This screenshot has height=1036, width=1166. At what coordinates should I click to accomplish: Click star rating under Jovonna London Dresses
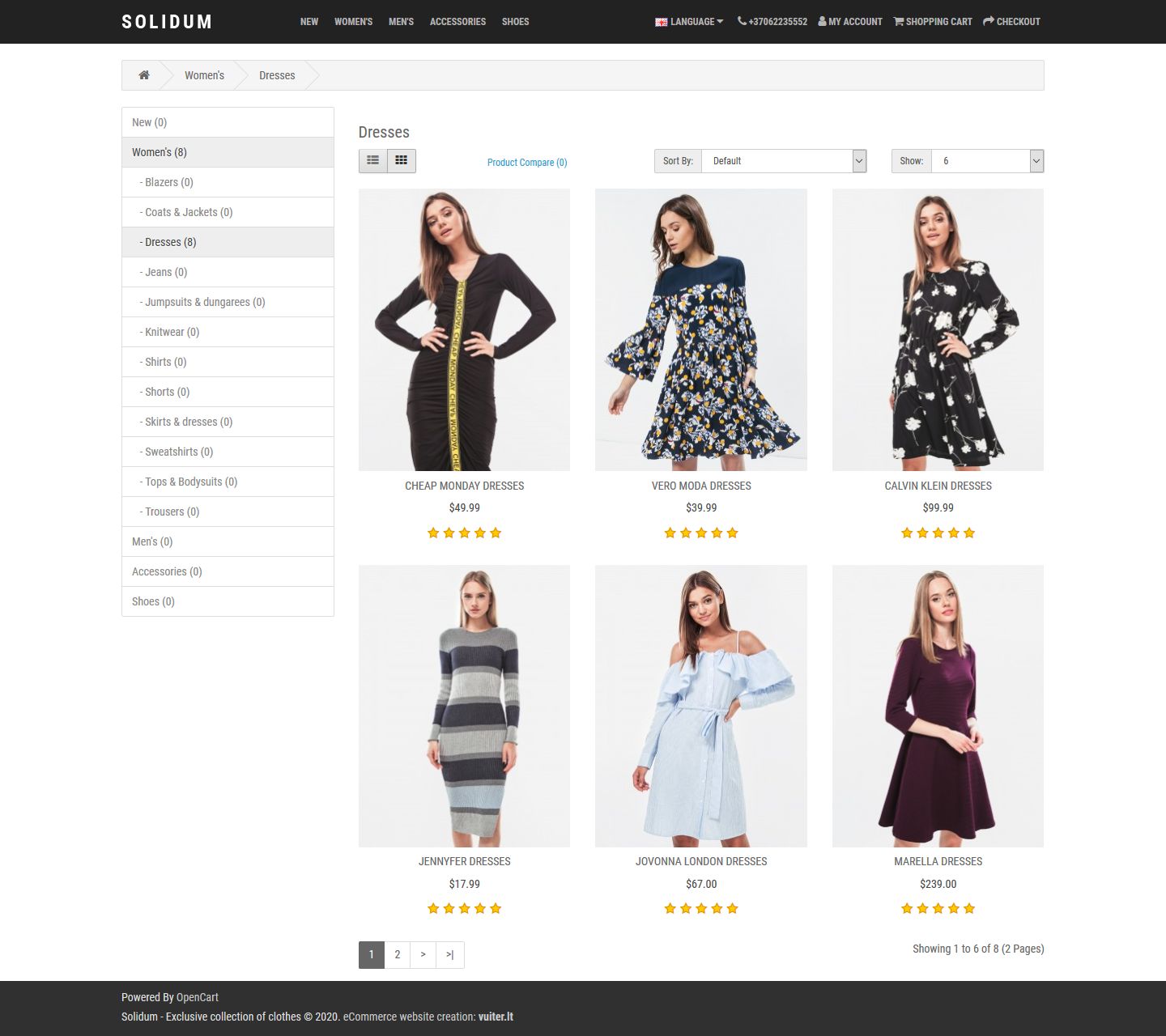(x=701, y=908)
